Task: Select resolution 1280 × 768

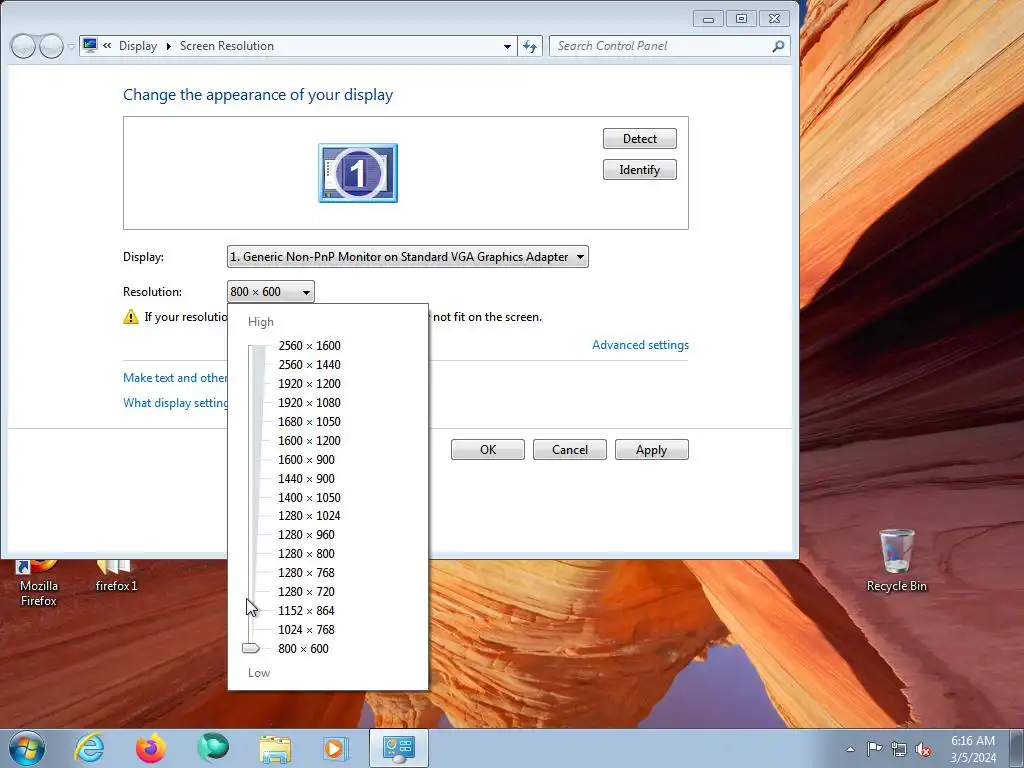Action: click(306, 572)
